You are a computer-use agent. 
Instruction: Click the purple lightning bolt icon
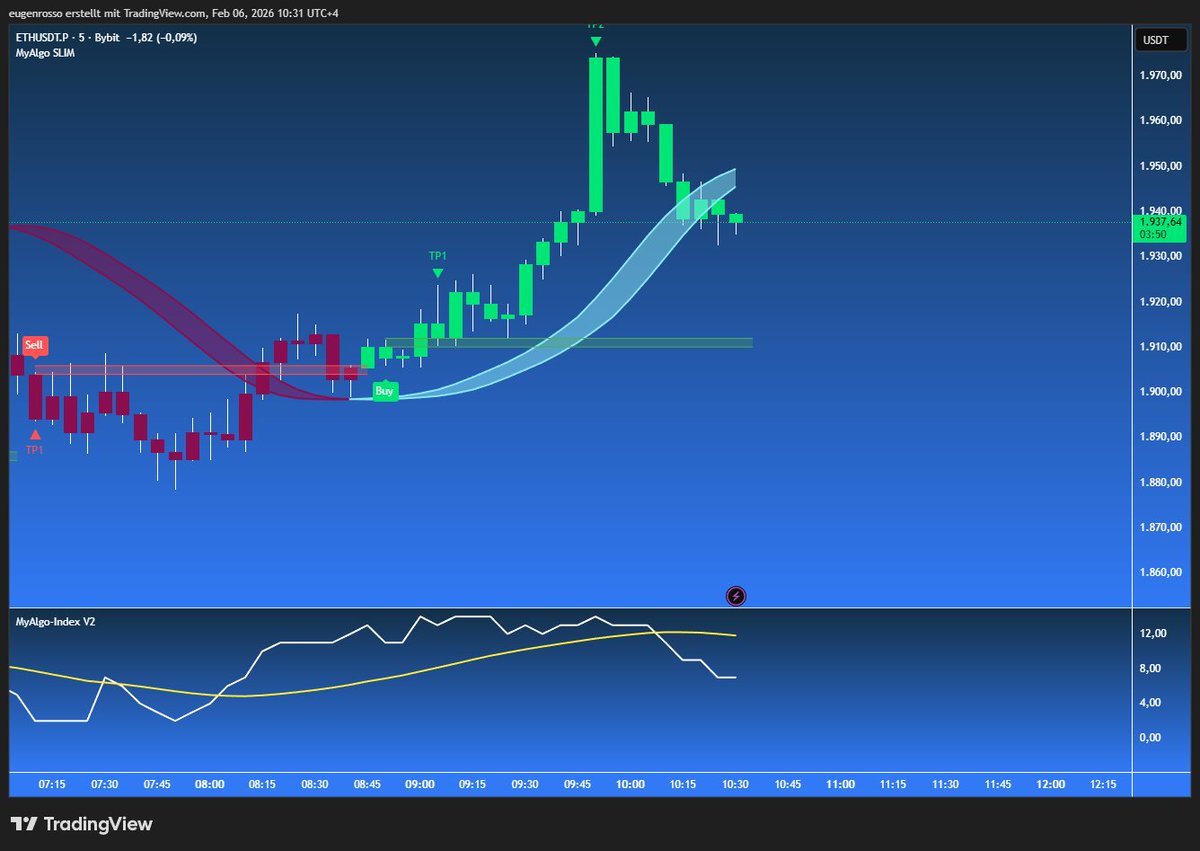[736, 596]
